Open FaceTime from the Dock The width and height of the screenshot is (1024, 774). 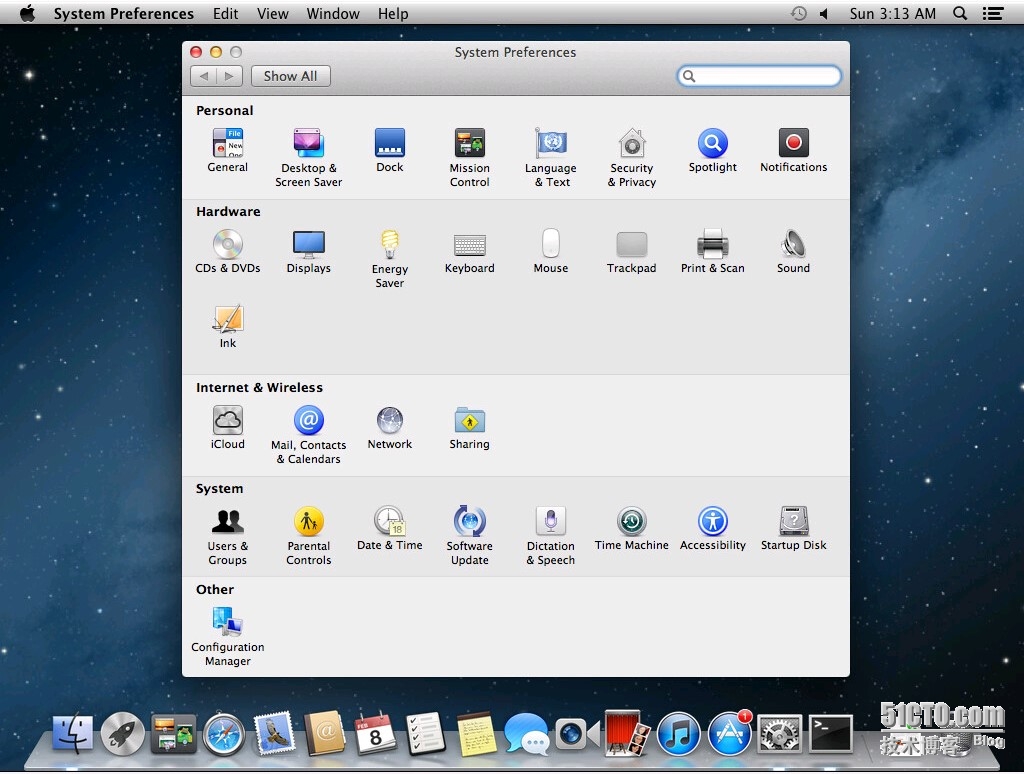tap(577, 734)
